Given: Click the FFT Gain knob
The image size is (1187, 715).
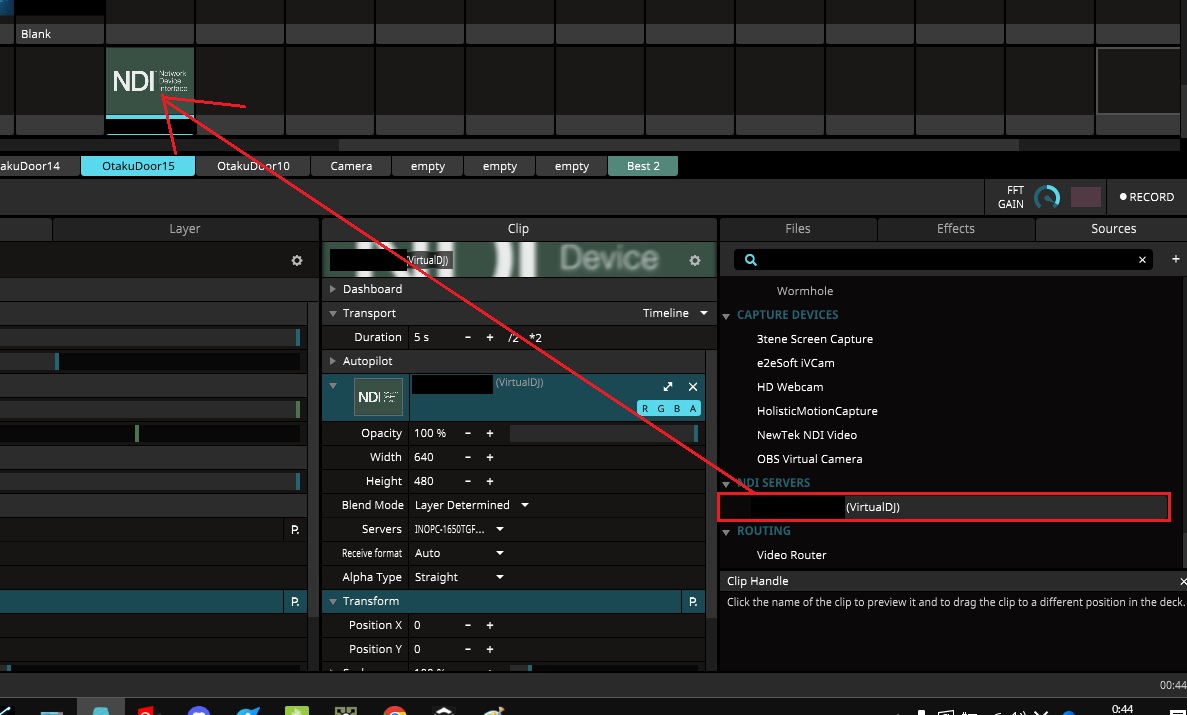Looking at the screenshot, I should point(1048,197).
